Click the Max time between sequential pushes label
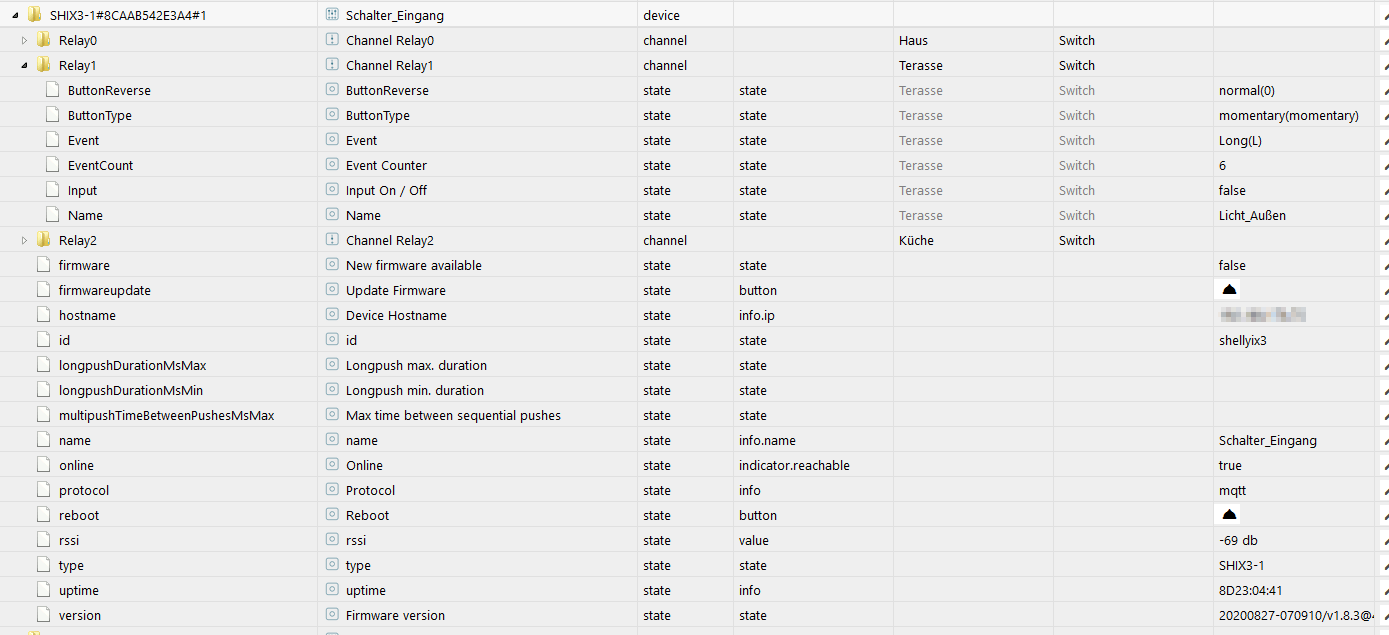The width and height of the screenshot is (1389, 635). [453, 415]
